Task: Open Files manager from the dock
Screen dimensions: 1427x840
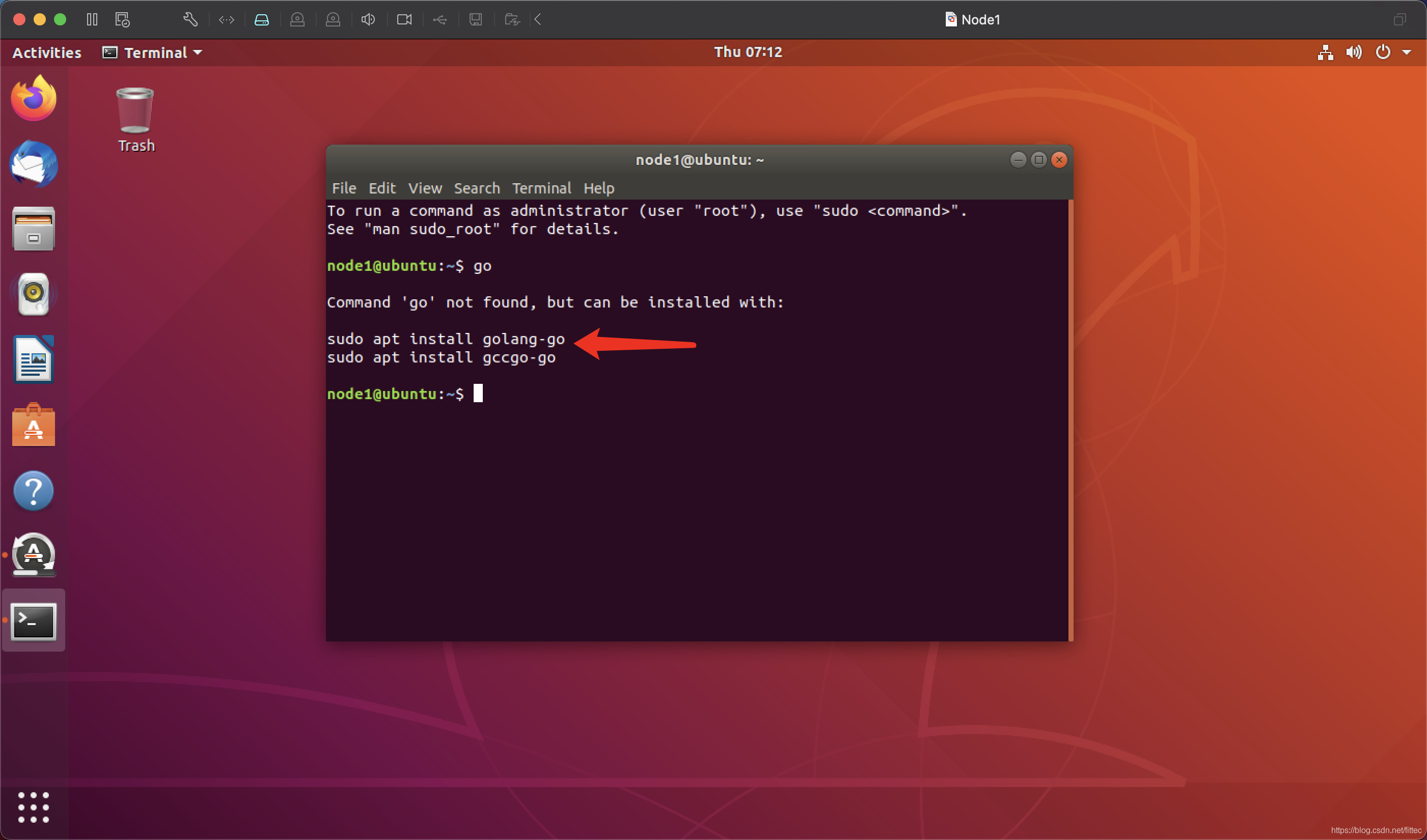Action: (34, 229)
